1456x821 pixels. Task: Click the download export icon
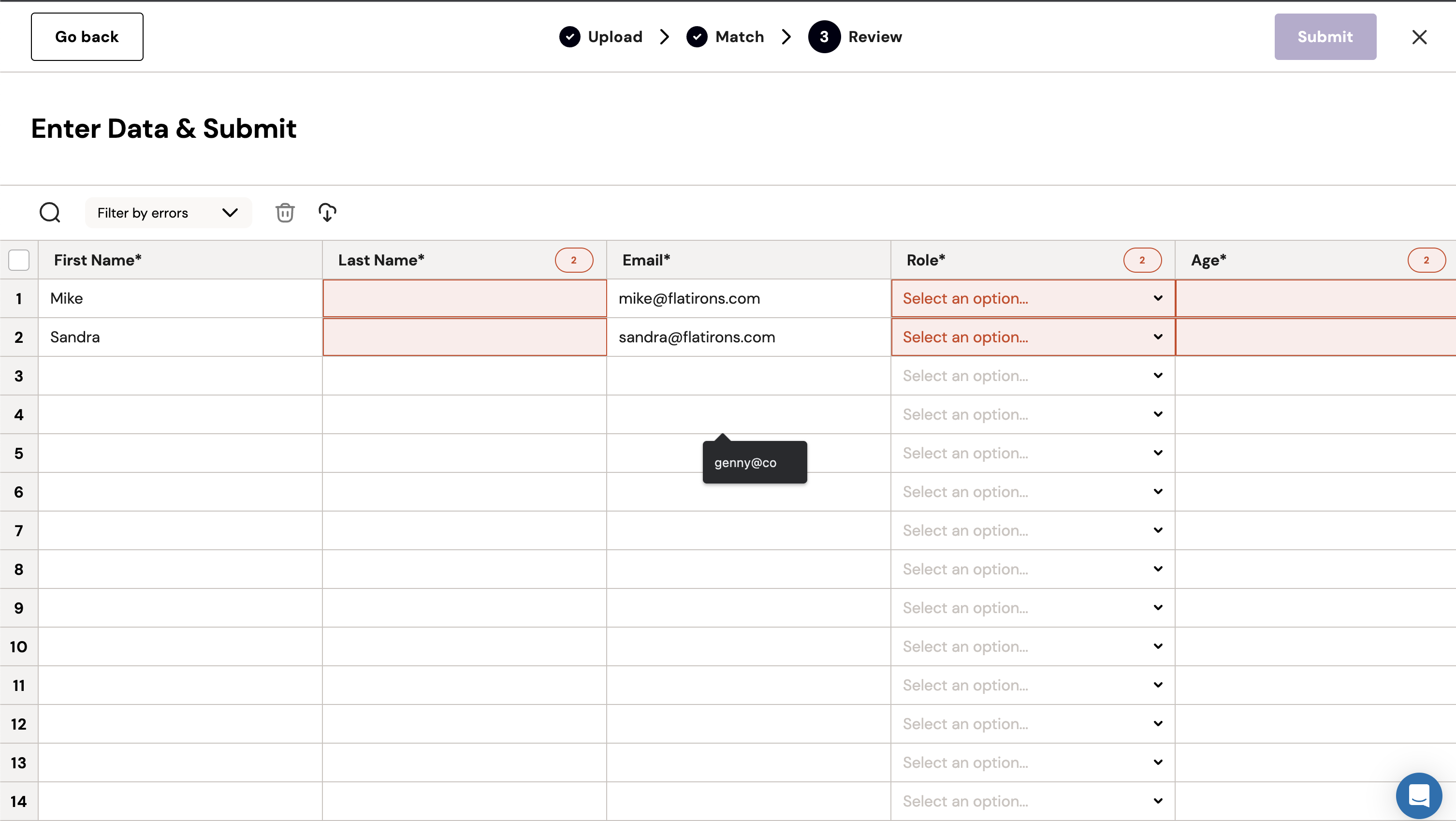pos(327,213)
